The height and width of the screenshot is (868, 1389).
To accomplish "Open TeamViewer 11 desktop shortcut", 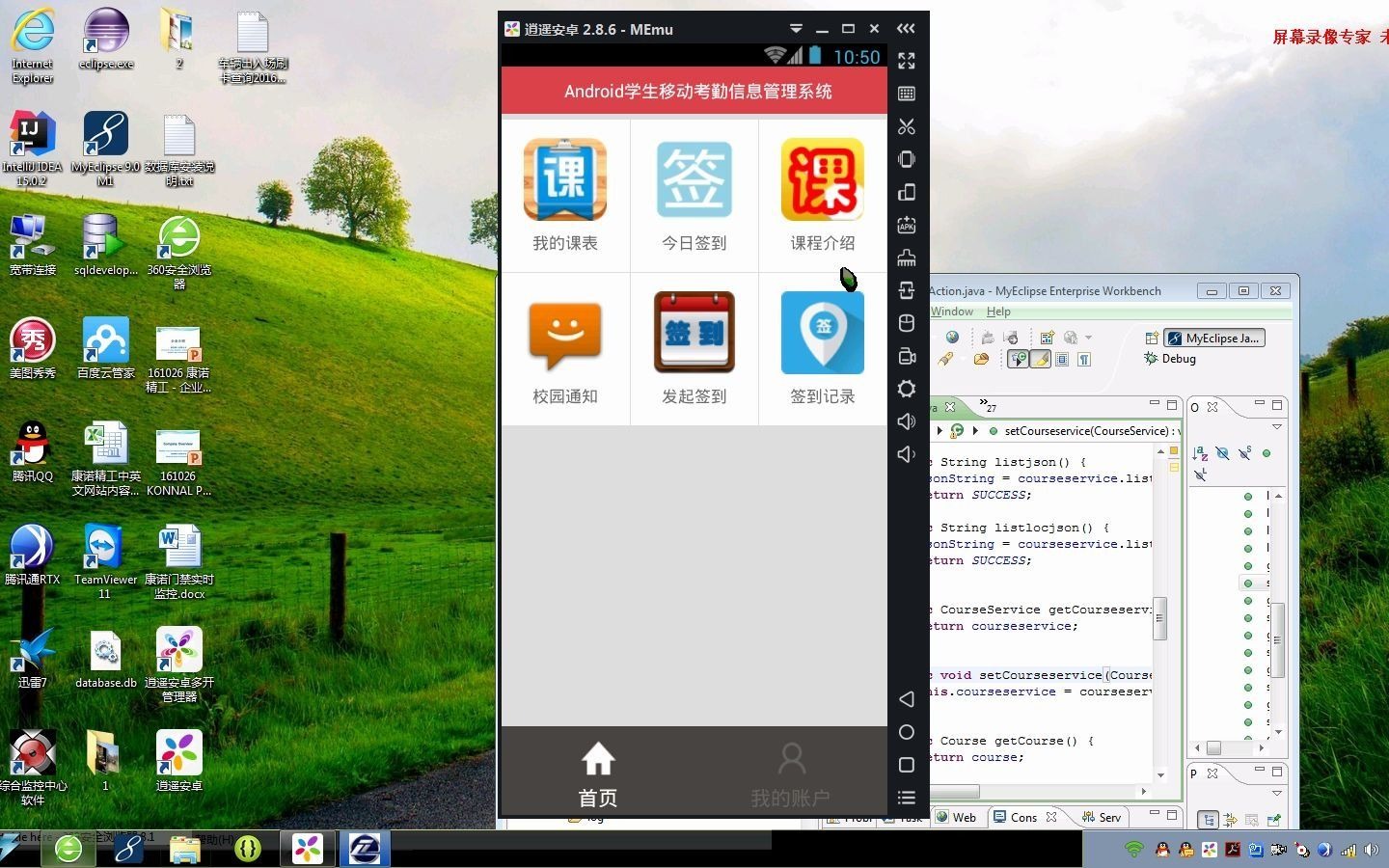I will (x=105, y=561).
